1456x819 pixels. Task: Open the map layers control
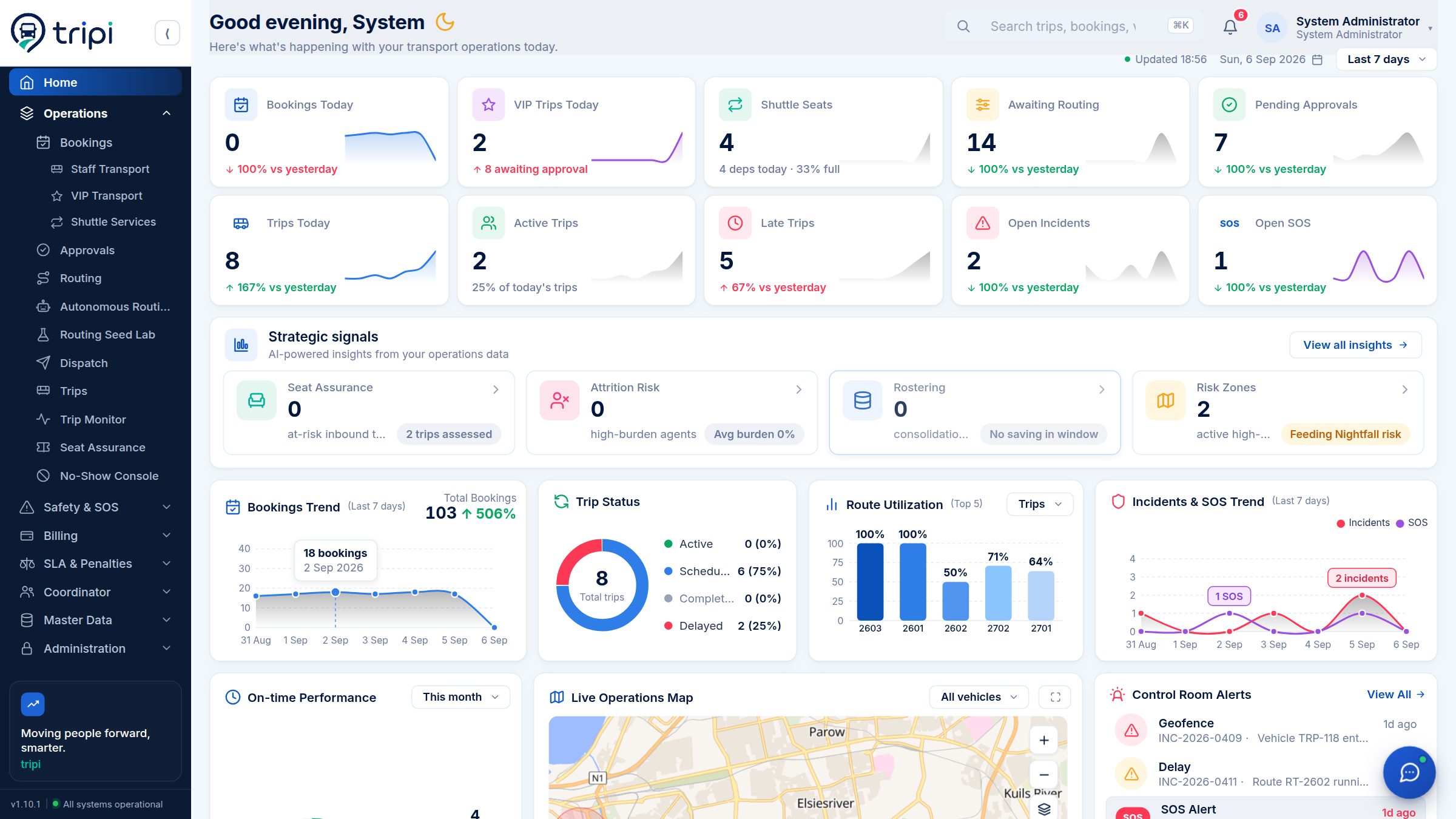[1044, 809]
